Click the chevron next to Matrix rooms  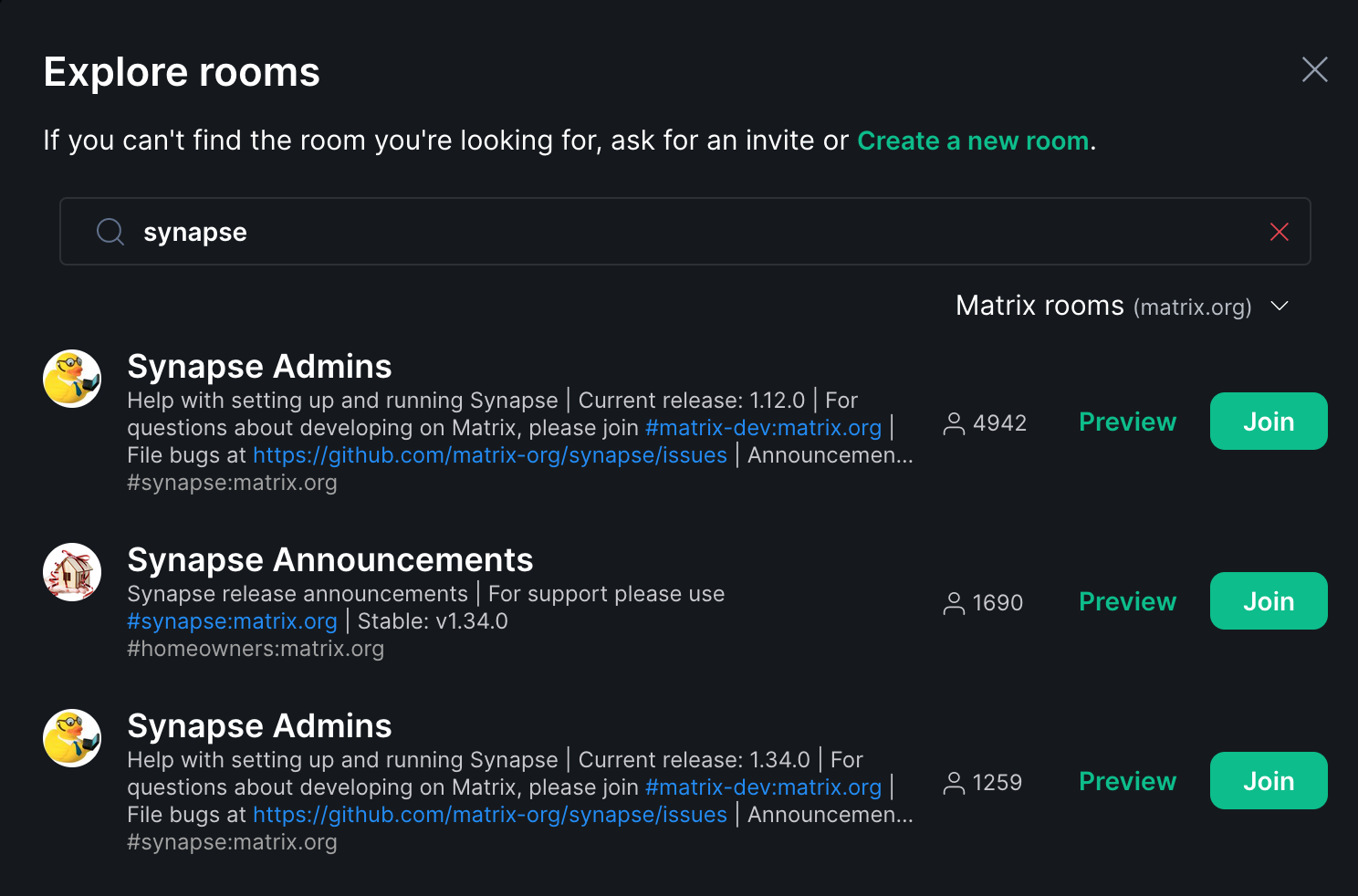tap(1280, 306)
